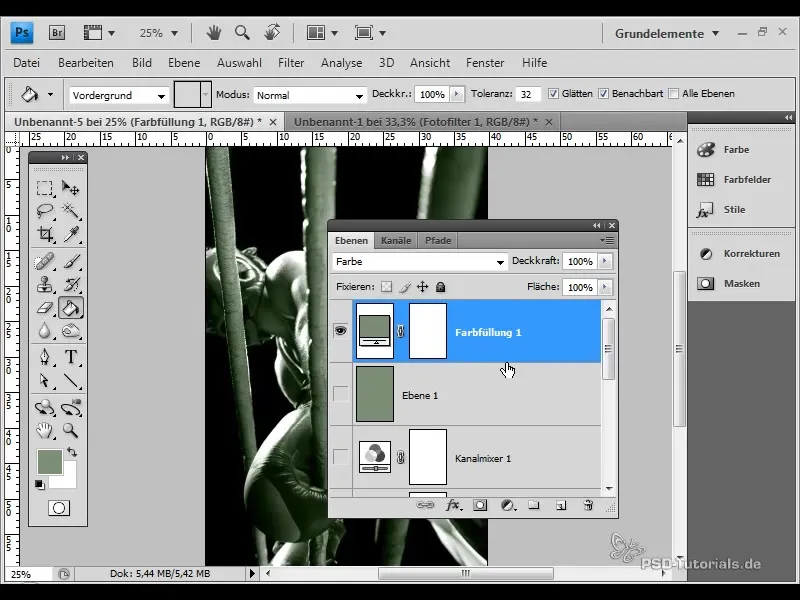Launch Adobe Bridge

(57, 33)
